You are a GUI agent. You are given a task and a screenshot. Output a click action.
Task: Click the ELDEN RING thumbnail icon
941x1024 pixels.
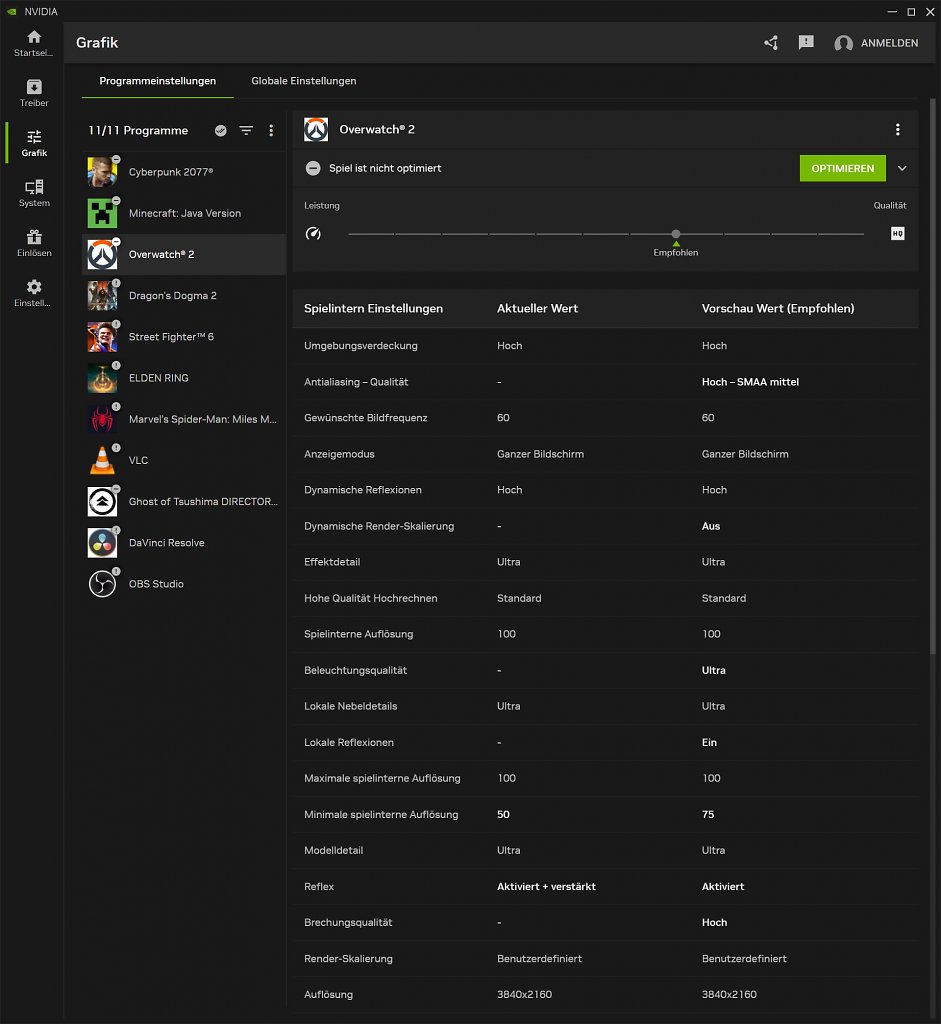[103, 377]
